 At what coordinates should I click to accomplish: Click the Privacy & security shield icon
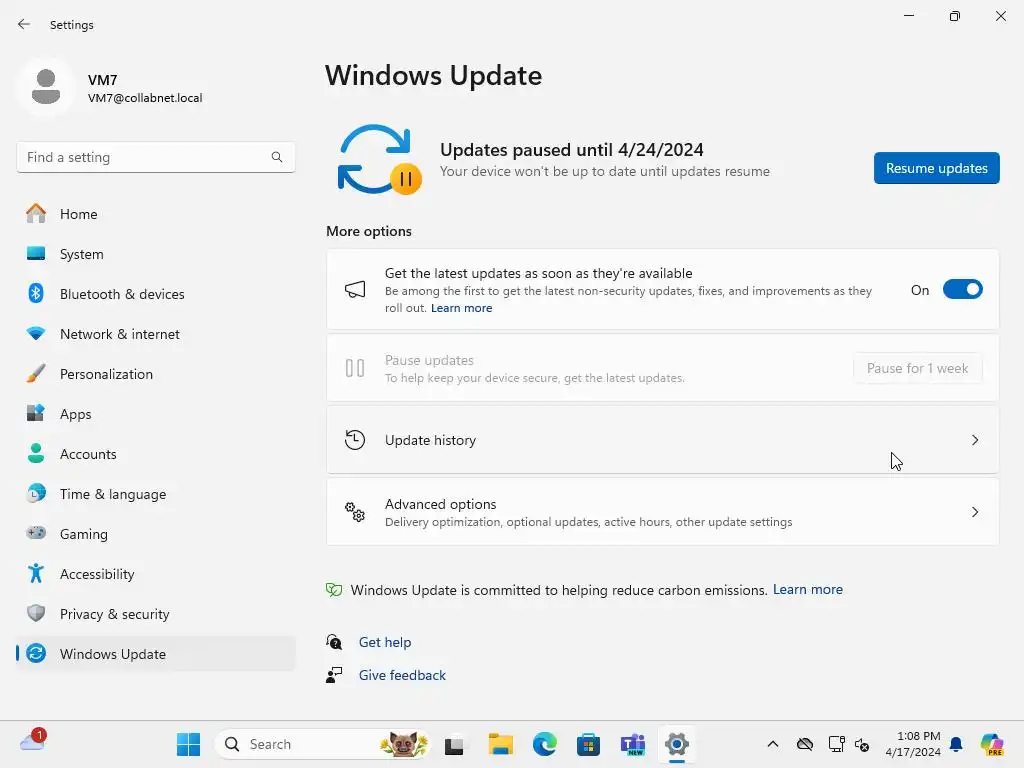coord(36,613)
